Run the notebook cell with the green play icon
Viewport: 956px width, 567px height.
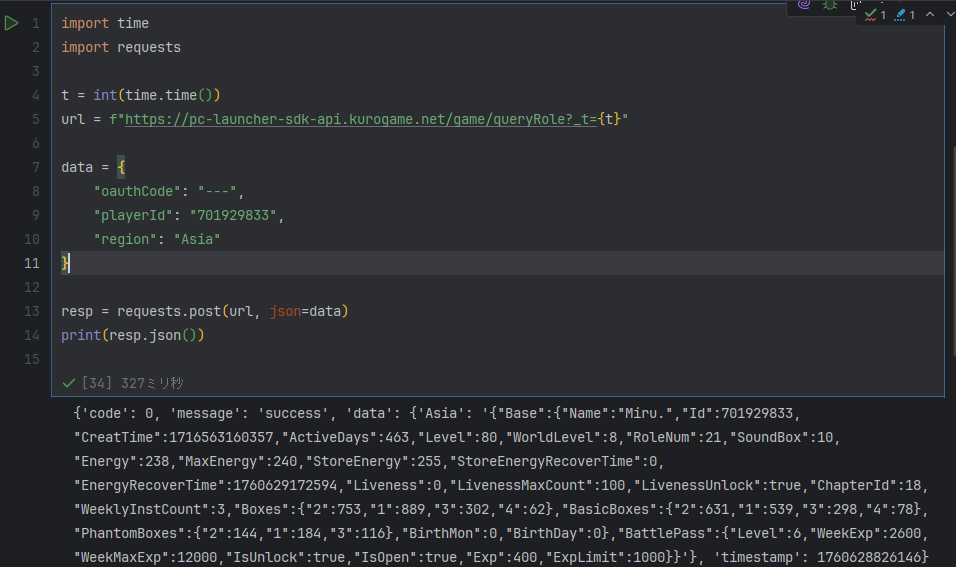[x=11, y=23]
